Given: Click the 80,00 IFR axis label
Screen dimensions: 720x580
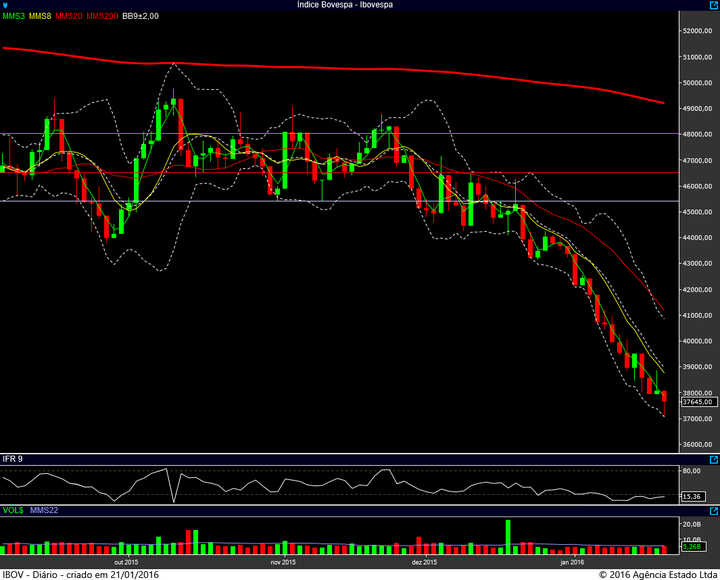Looking at the screenshot, I should coord(692,471).
